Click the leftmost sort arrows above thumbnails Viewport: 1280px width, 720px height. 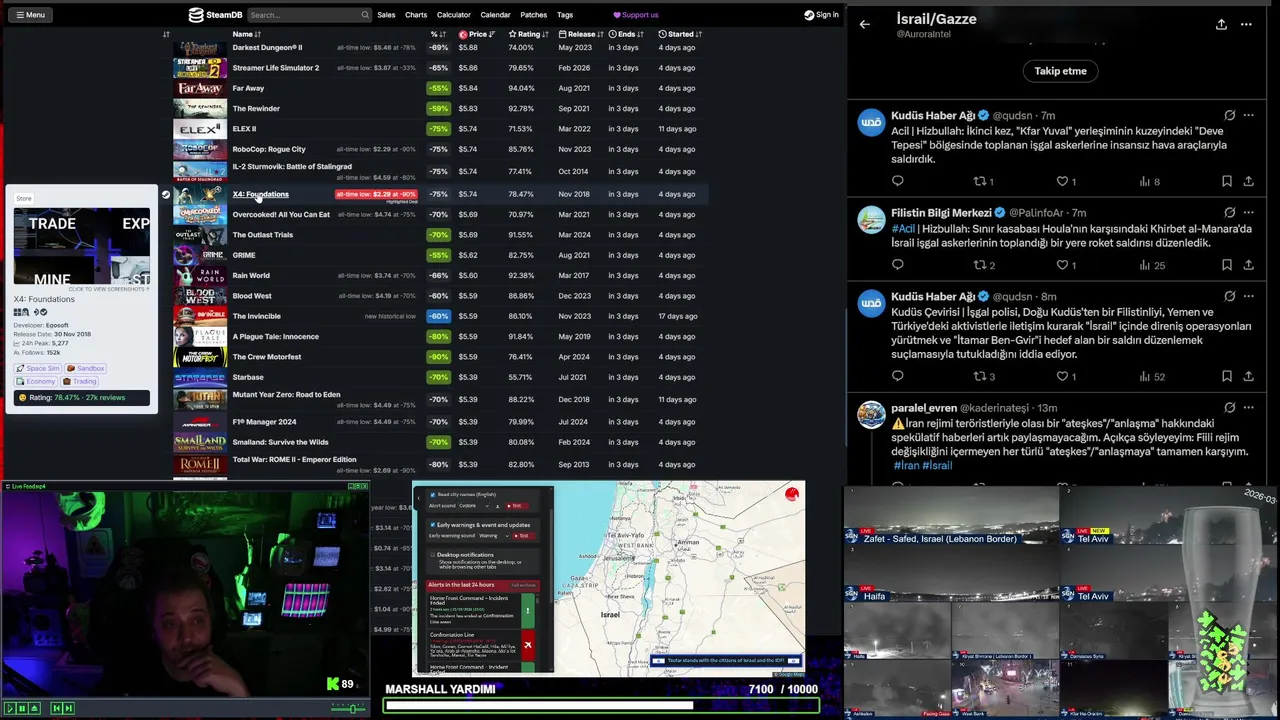(166, 34)
